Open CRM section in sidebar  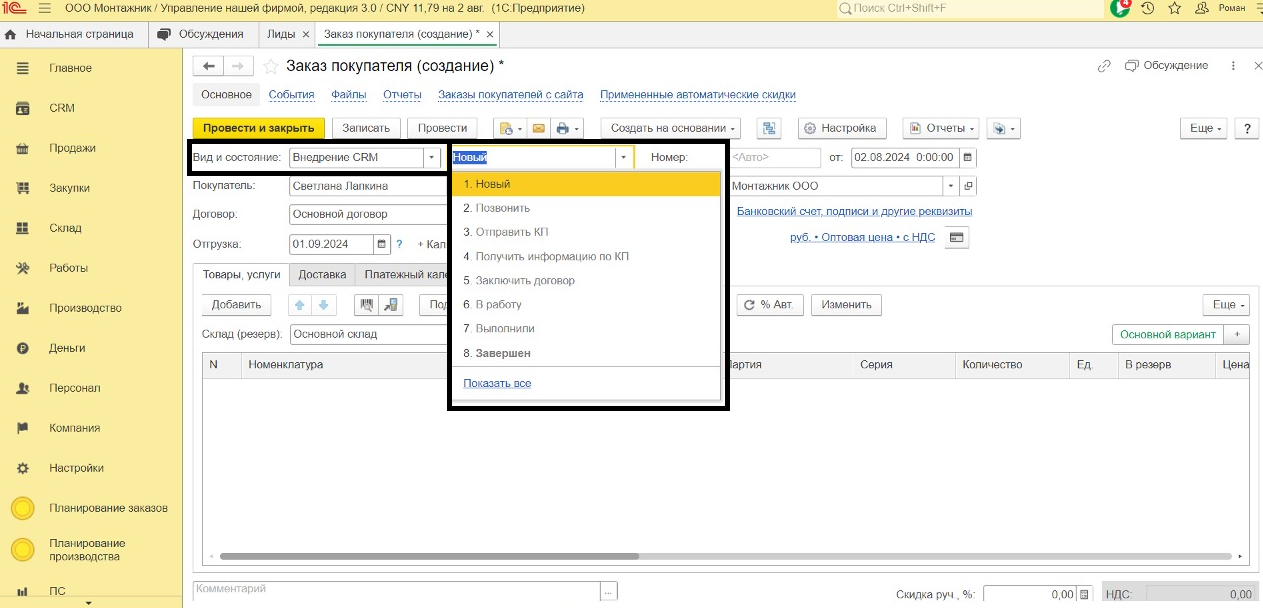point(62,108)
